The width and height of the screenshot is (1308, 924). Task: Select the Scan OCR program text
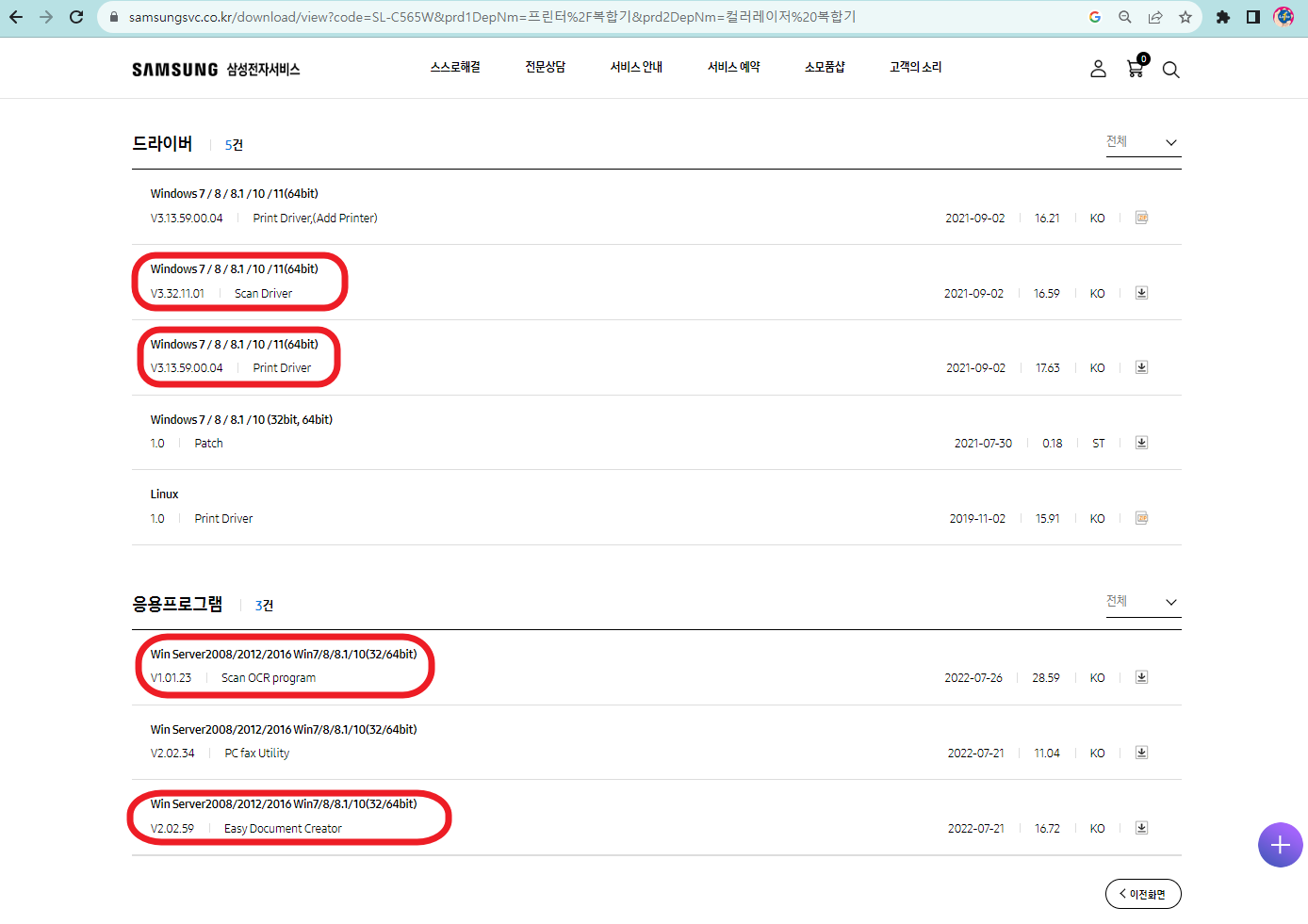269,677
